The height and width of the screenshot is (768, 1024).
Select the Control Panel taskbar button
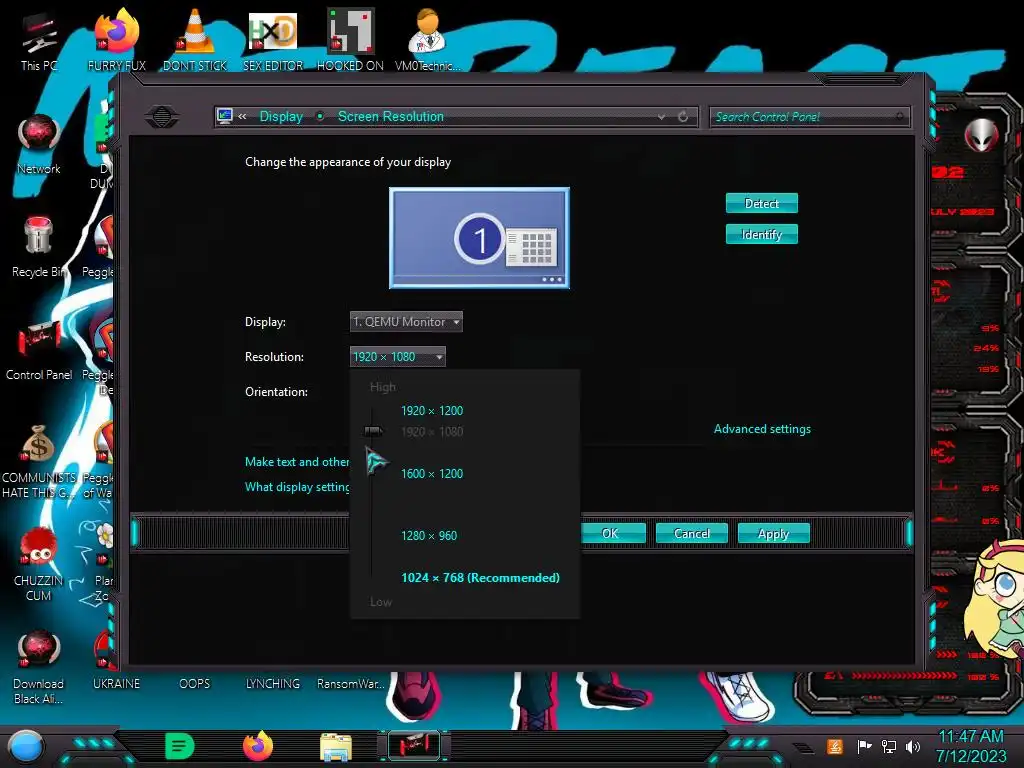tap(414, 746)
